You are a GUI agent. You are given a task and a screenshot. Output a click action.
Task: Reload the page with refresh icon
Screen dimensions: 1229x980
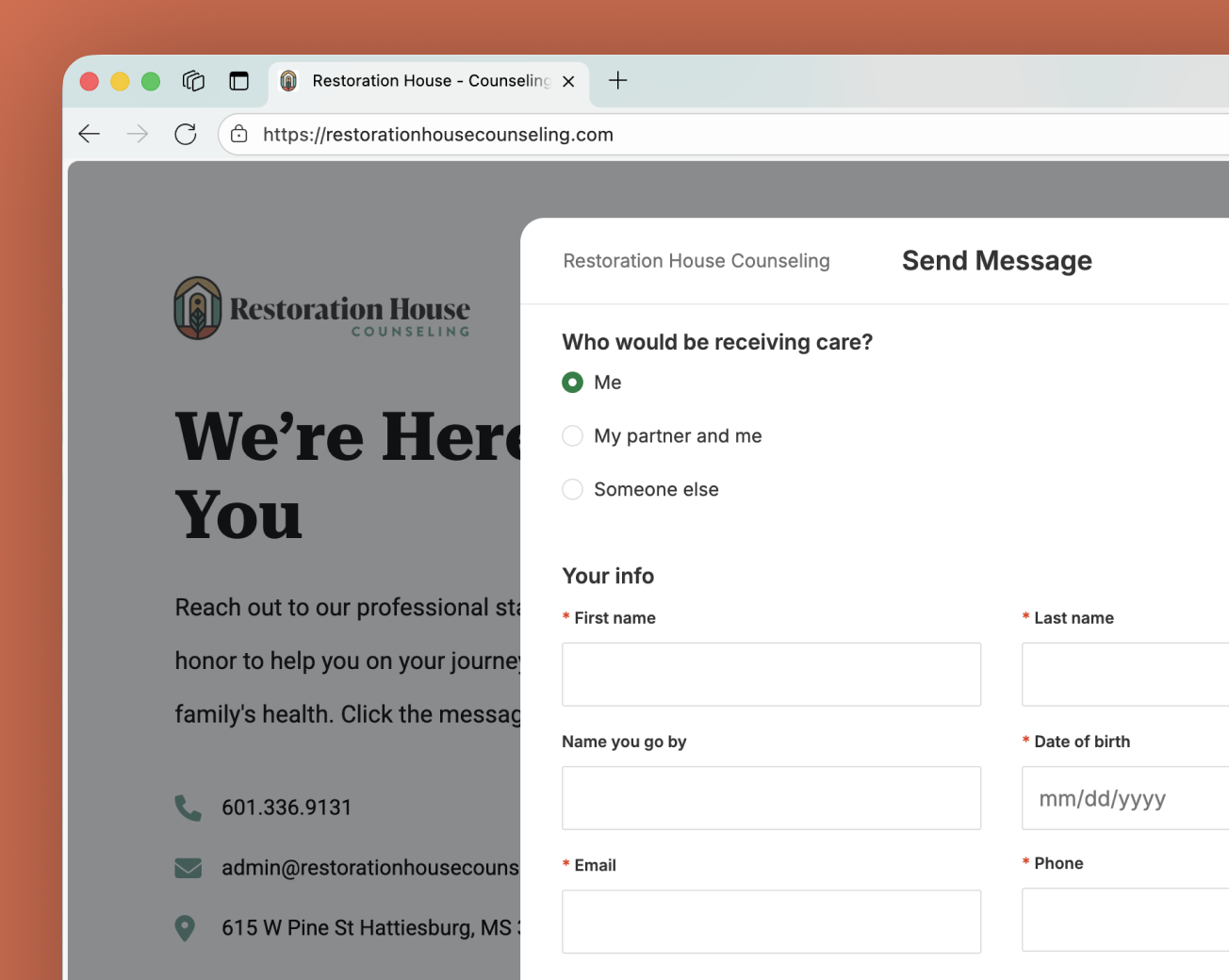coord(186,134)
